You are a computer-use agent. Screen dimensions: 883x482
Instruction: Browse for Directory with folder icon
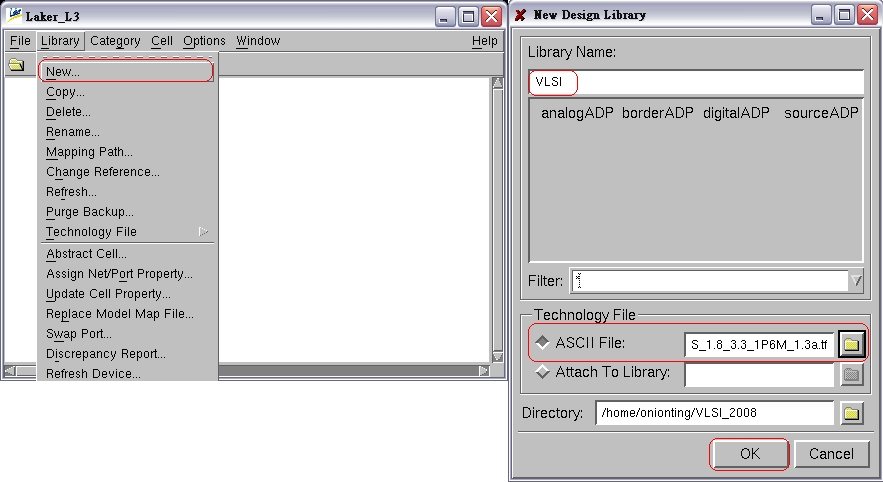(851, 413)
